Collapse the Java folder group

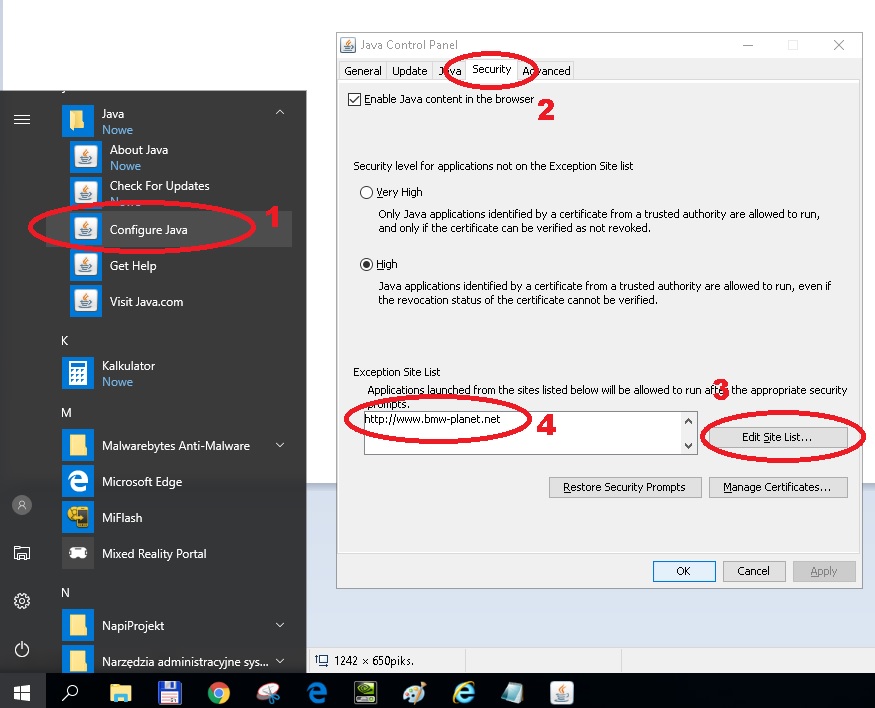(280, 114)
